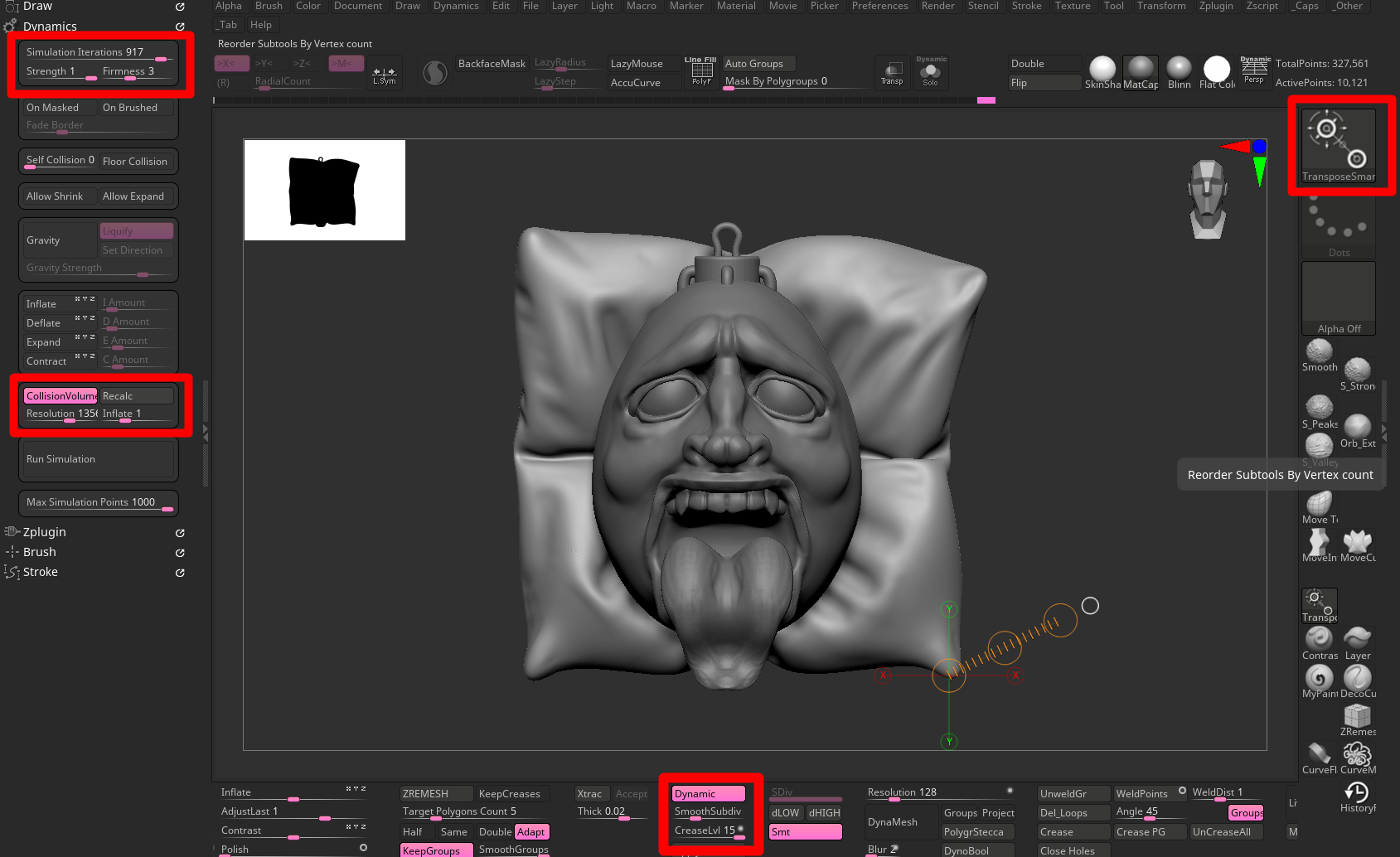Click the ZREMESH button

pyautogui.click(x=437, y=794)
